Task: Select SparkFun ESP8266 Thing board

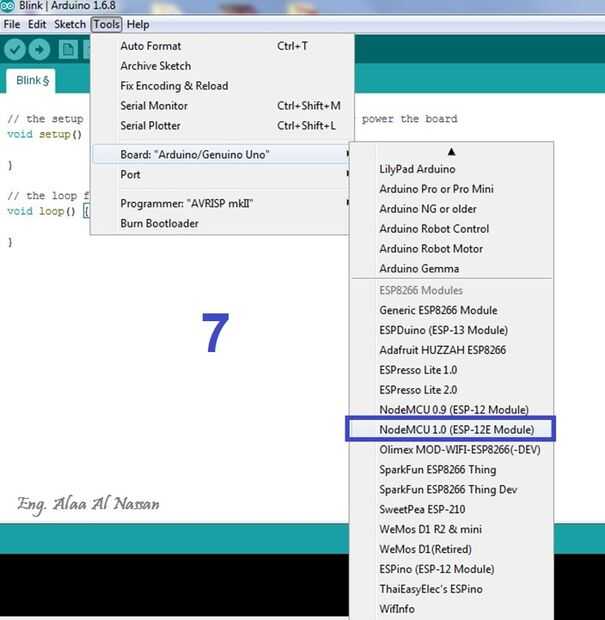Action: (x=452, y=470)
